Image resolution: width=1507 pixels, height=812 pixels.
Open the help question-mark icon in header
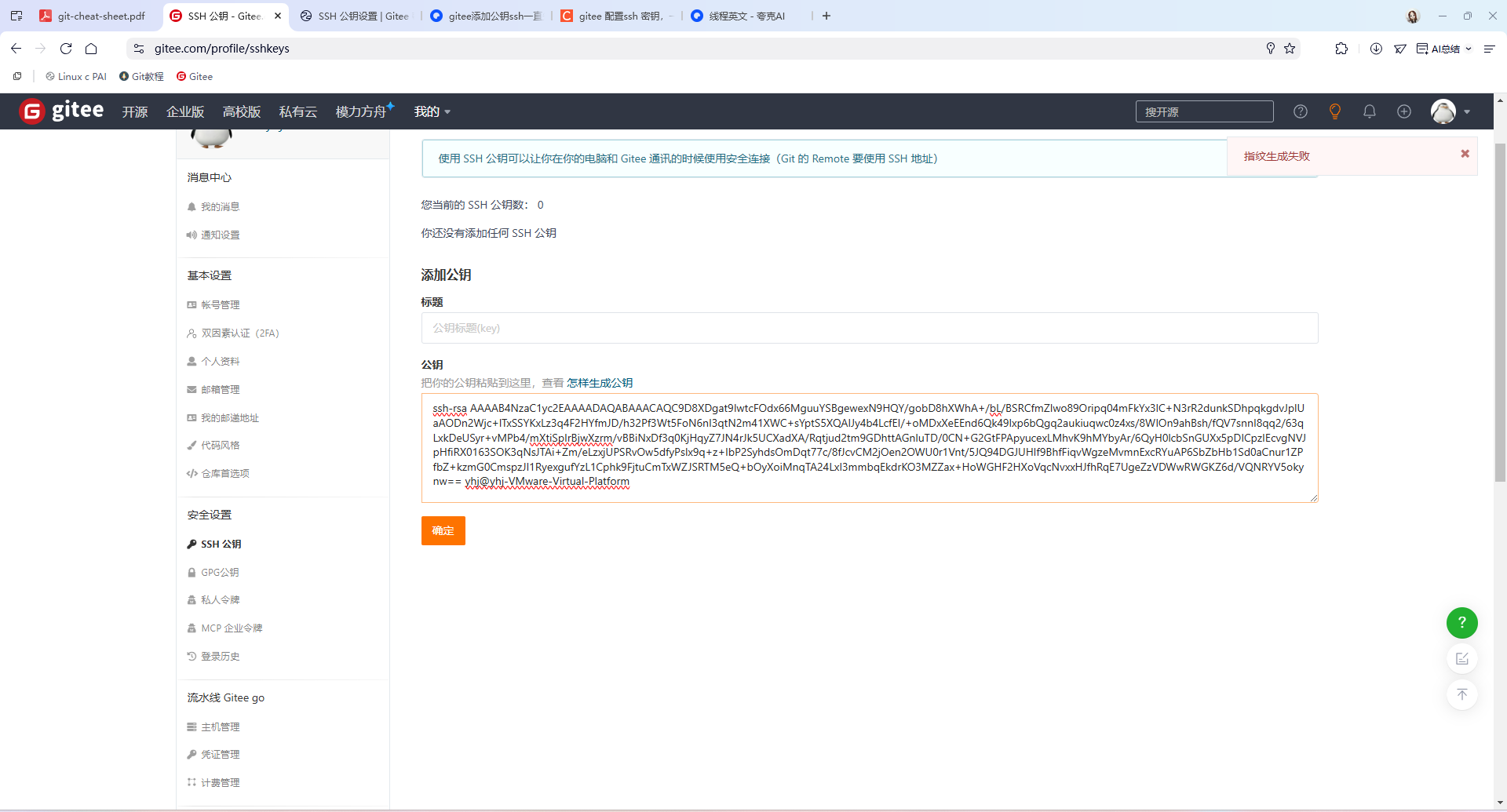tap(1301, 111)
